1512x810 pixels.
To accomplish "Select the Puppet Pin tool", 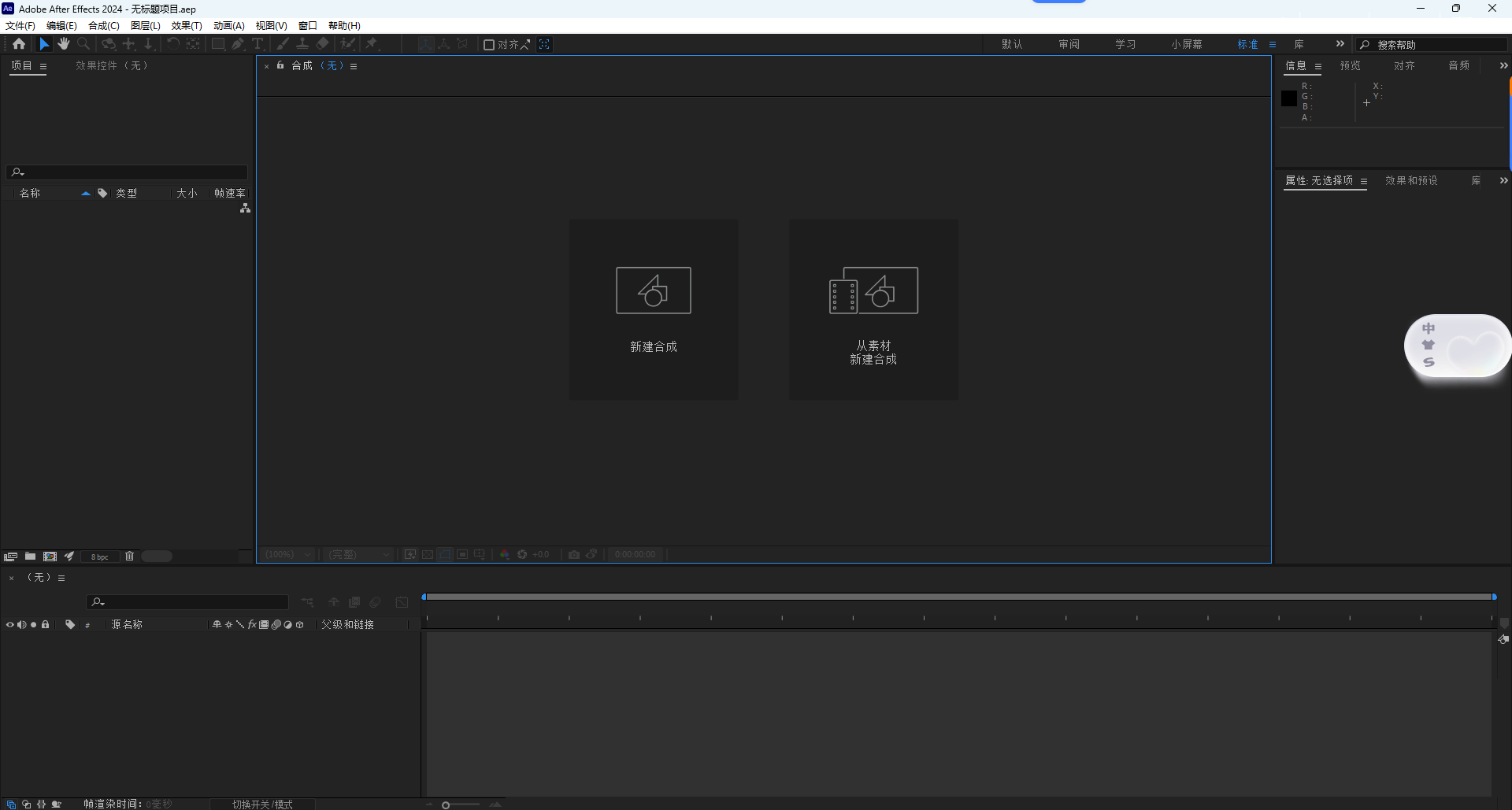I will [372, 44].
